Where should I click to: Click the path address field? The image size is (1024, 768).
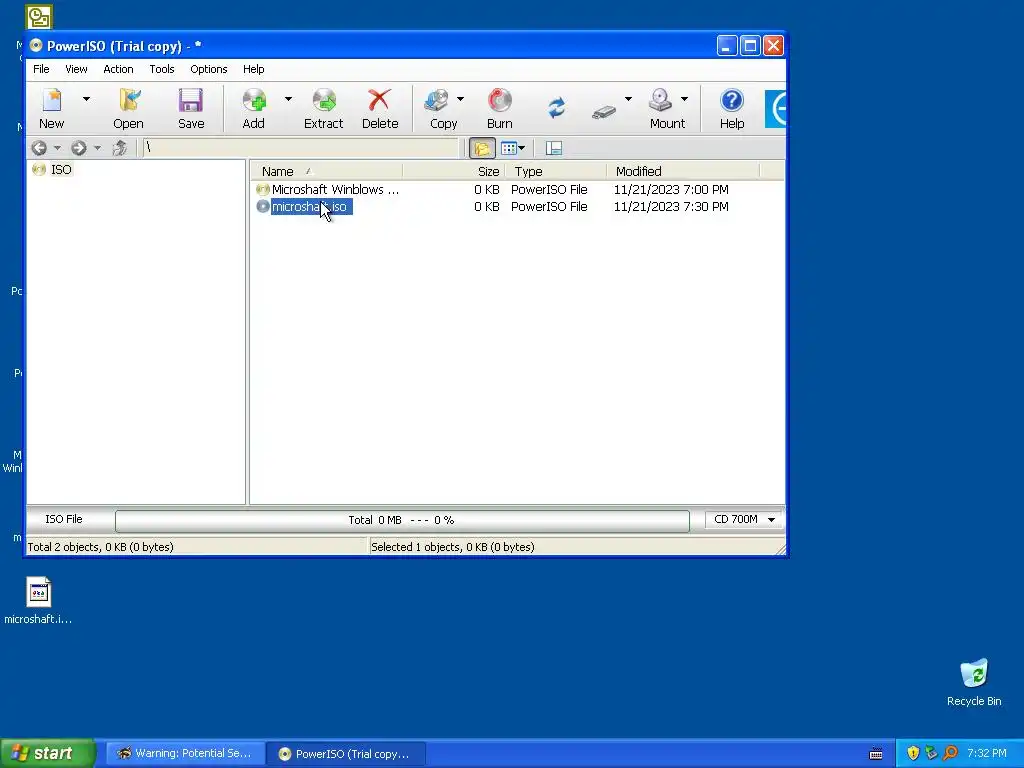pyautogui.click(x=300, y=148)
